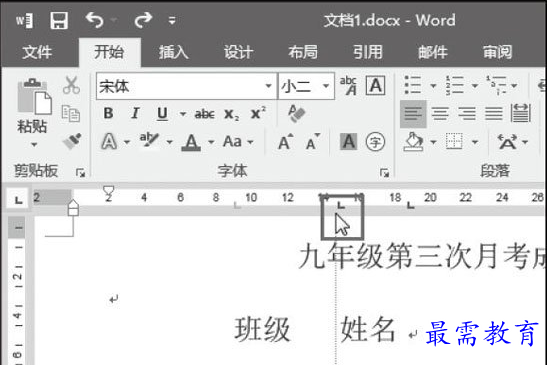Save the document with the floppy disk icon
547x365 pixels.
point(59,20)
